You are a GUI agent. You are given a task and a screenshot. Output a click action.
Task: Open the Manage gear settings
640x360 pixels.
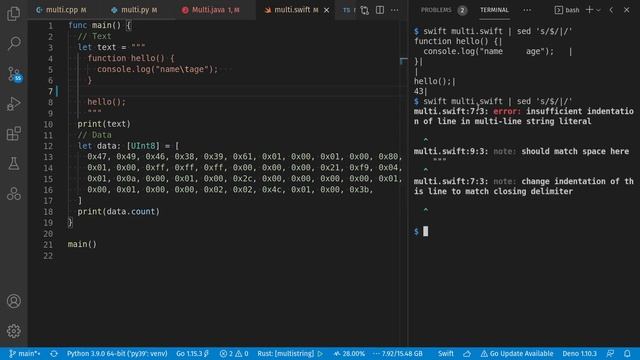tap(13, 331)
